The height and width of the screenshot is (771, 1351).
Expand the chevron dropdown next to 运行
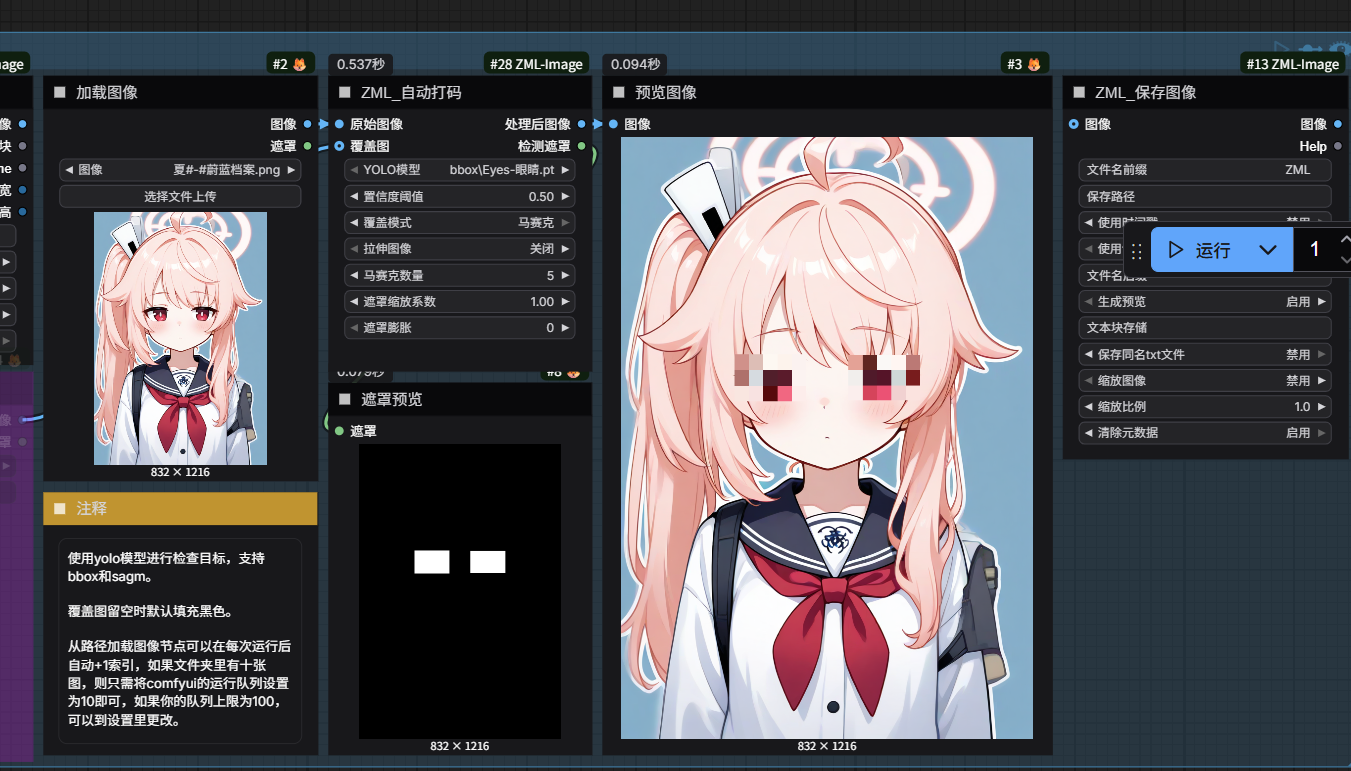pos(1268,250)
